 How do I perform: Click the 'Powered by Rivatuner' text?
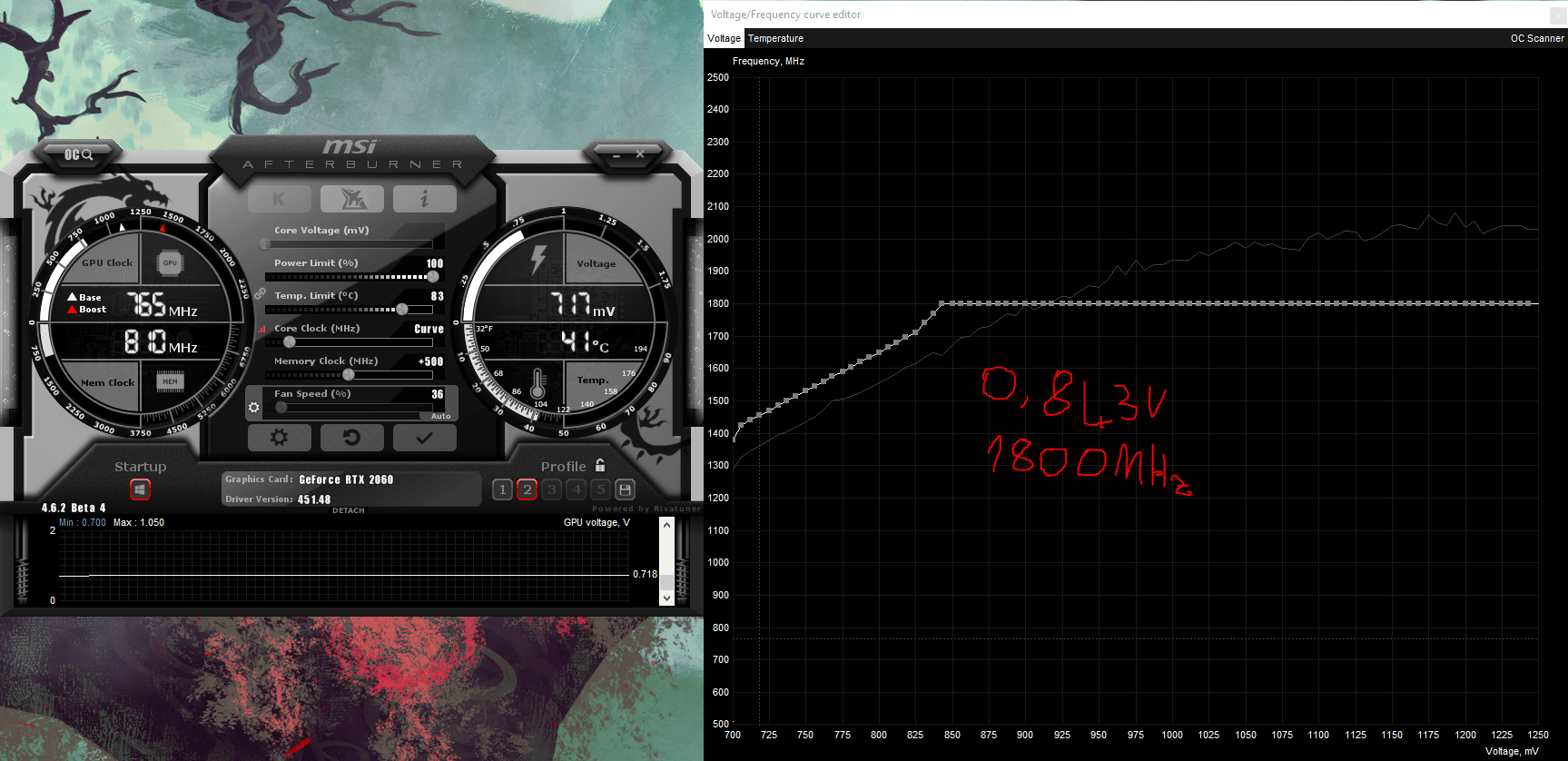tap(646, 509)
